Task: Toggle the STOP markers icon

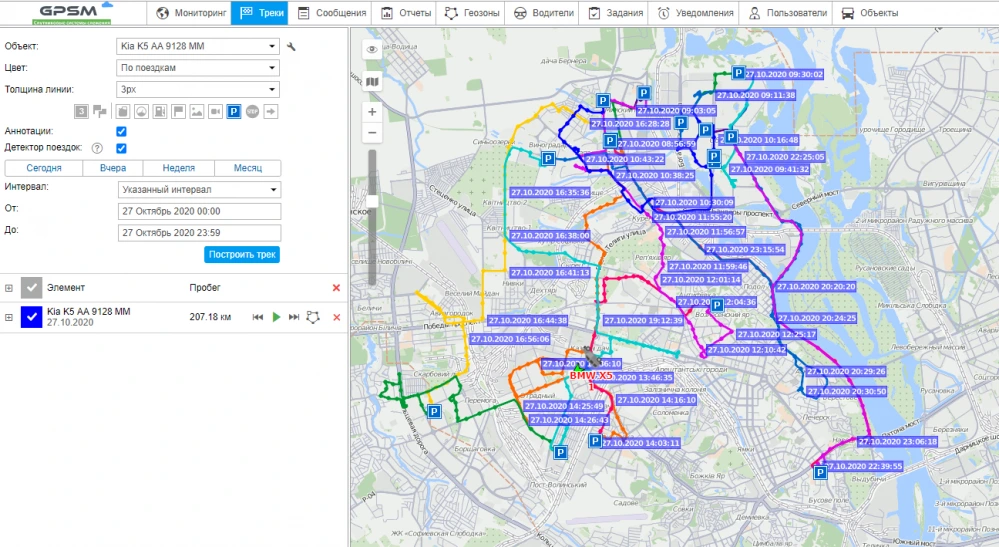Action: pos(252,111)
